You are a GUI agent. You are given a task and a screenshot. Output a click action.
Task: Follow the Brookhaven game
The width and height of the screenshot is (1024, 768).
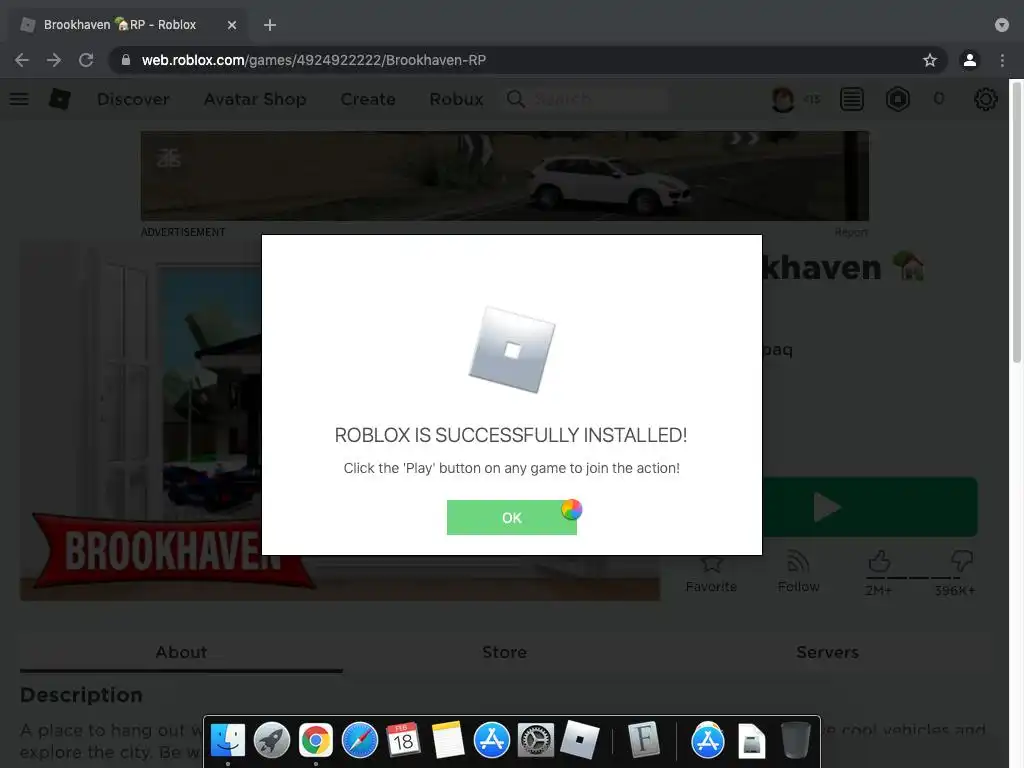pos(798,573)
